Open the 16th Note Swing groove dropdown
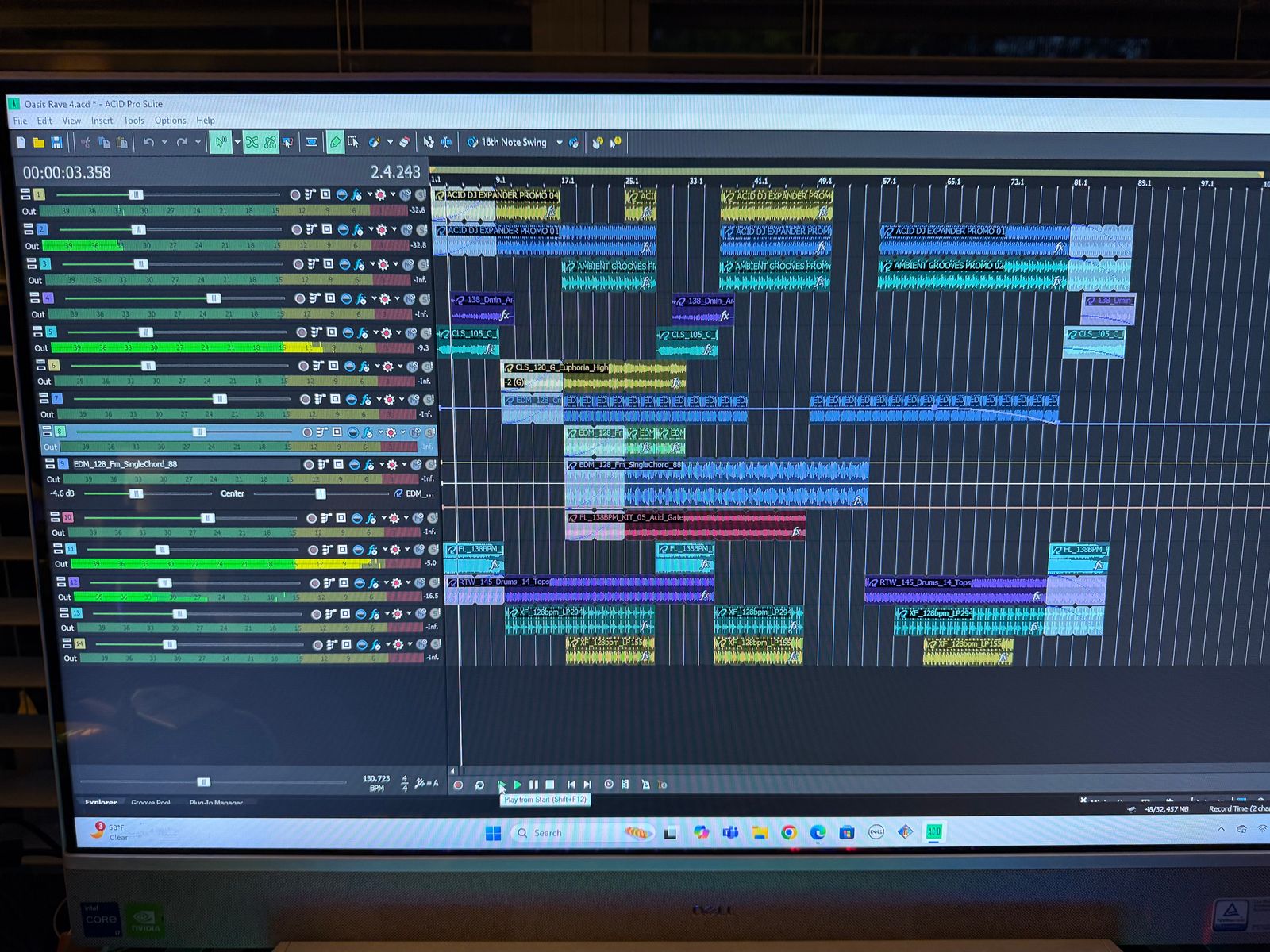1270x952 pixels. [x=559, y=143]
